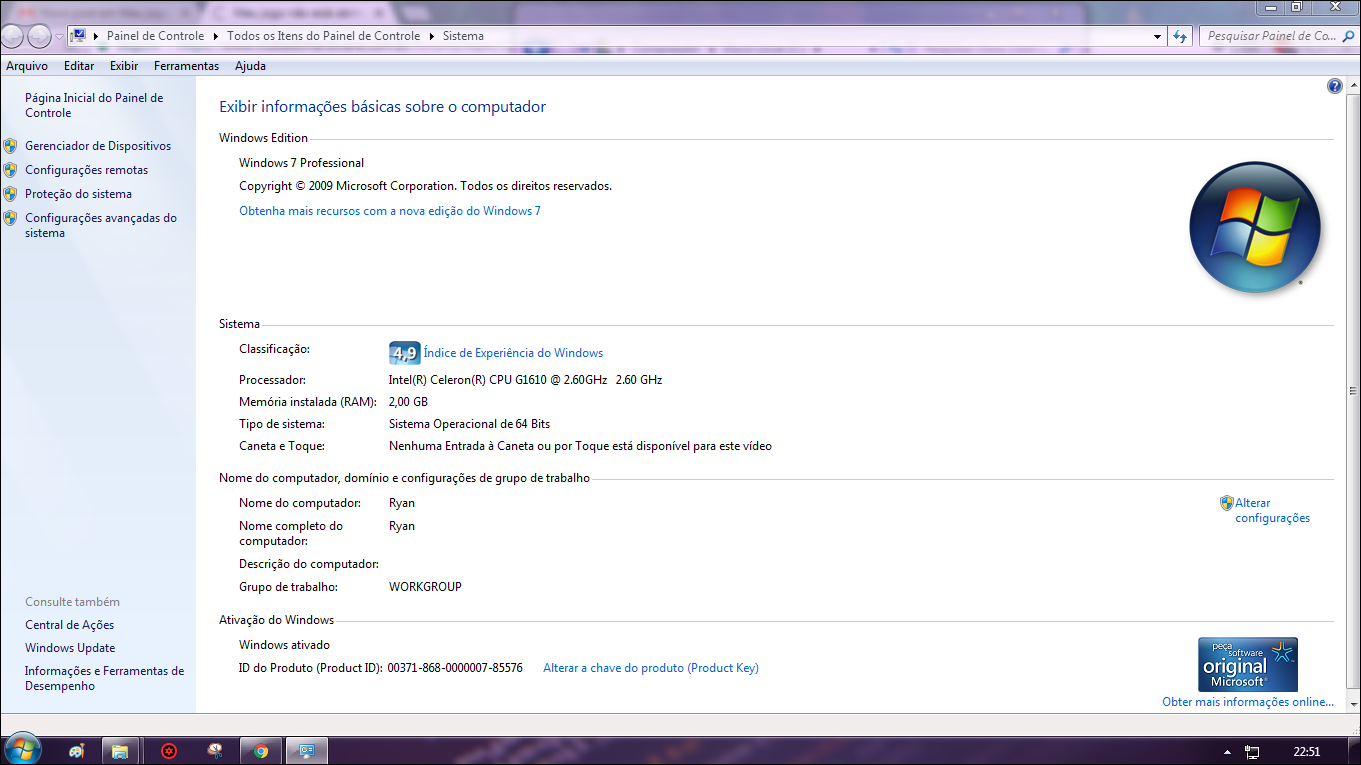Image resolution: width=1361 pixels, height=765 pixels.
Task: Click Obtenha mais recursos com nova edição link
Action: click(390, 211)
